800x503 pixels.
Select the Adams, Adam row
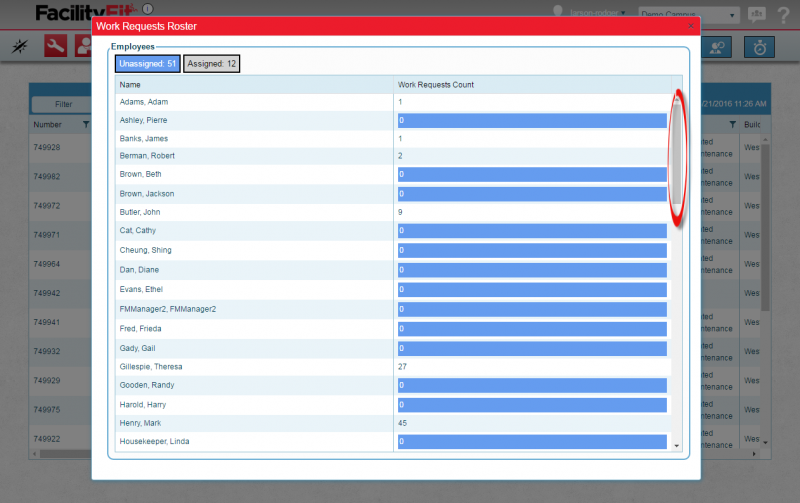[x=393, y=102]
